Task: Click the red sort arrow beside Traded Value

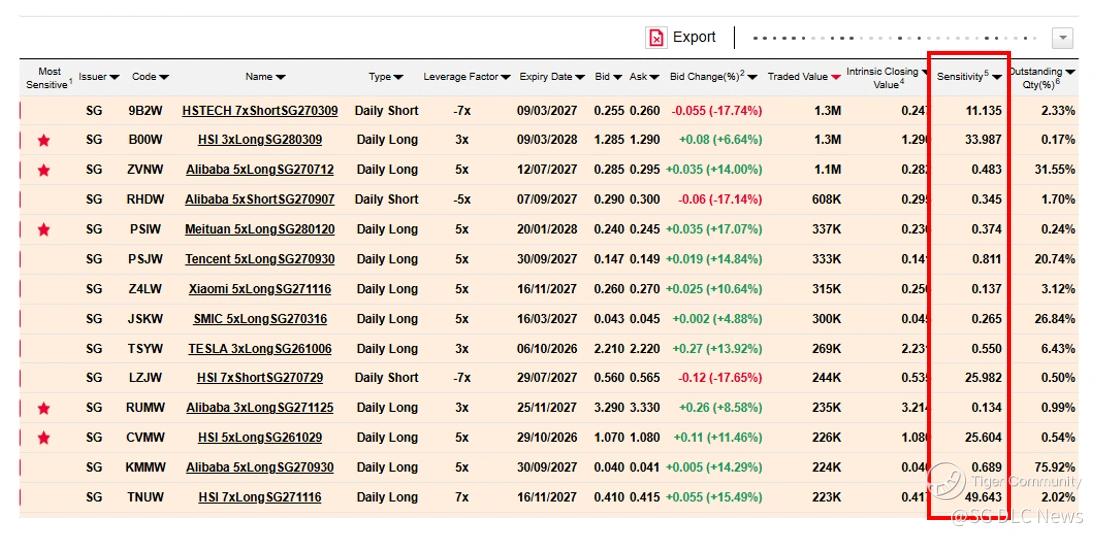Action: (x=835, y=78)
